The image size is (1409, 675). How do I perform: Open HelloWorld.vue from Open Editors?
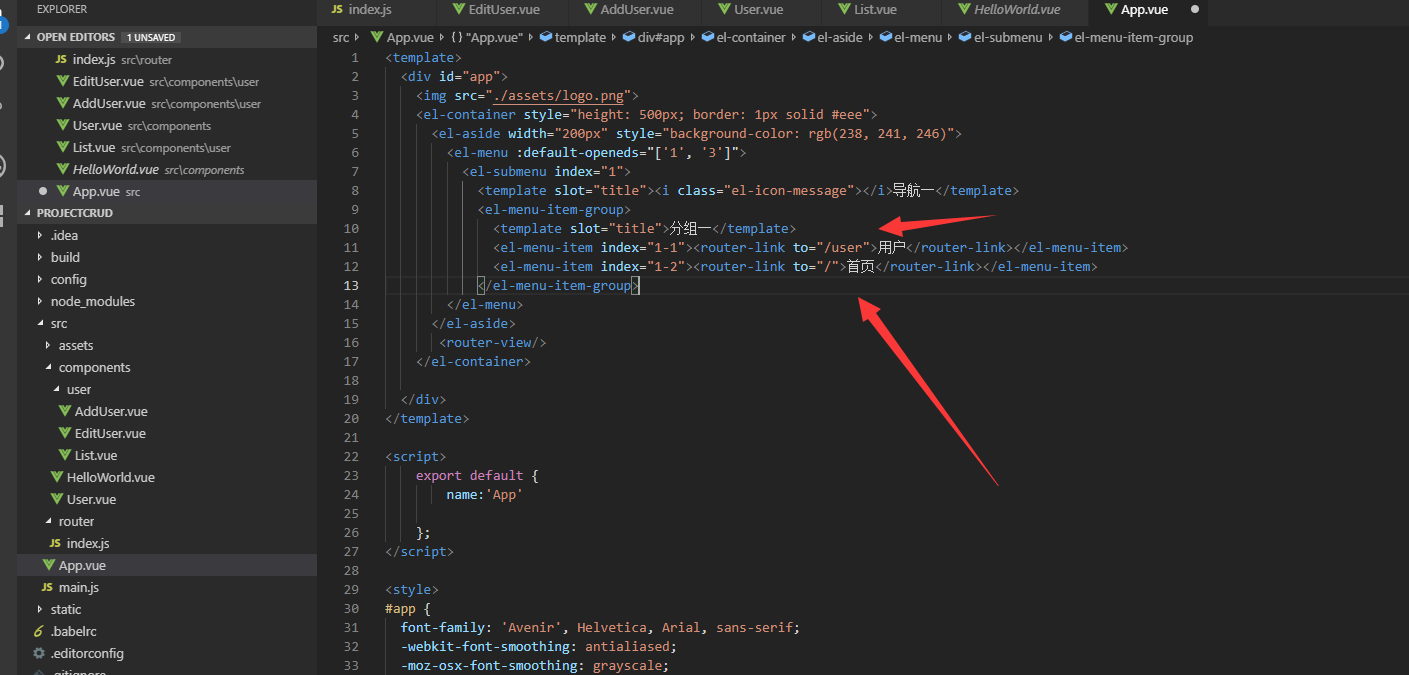(x=167, y=170)
